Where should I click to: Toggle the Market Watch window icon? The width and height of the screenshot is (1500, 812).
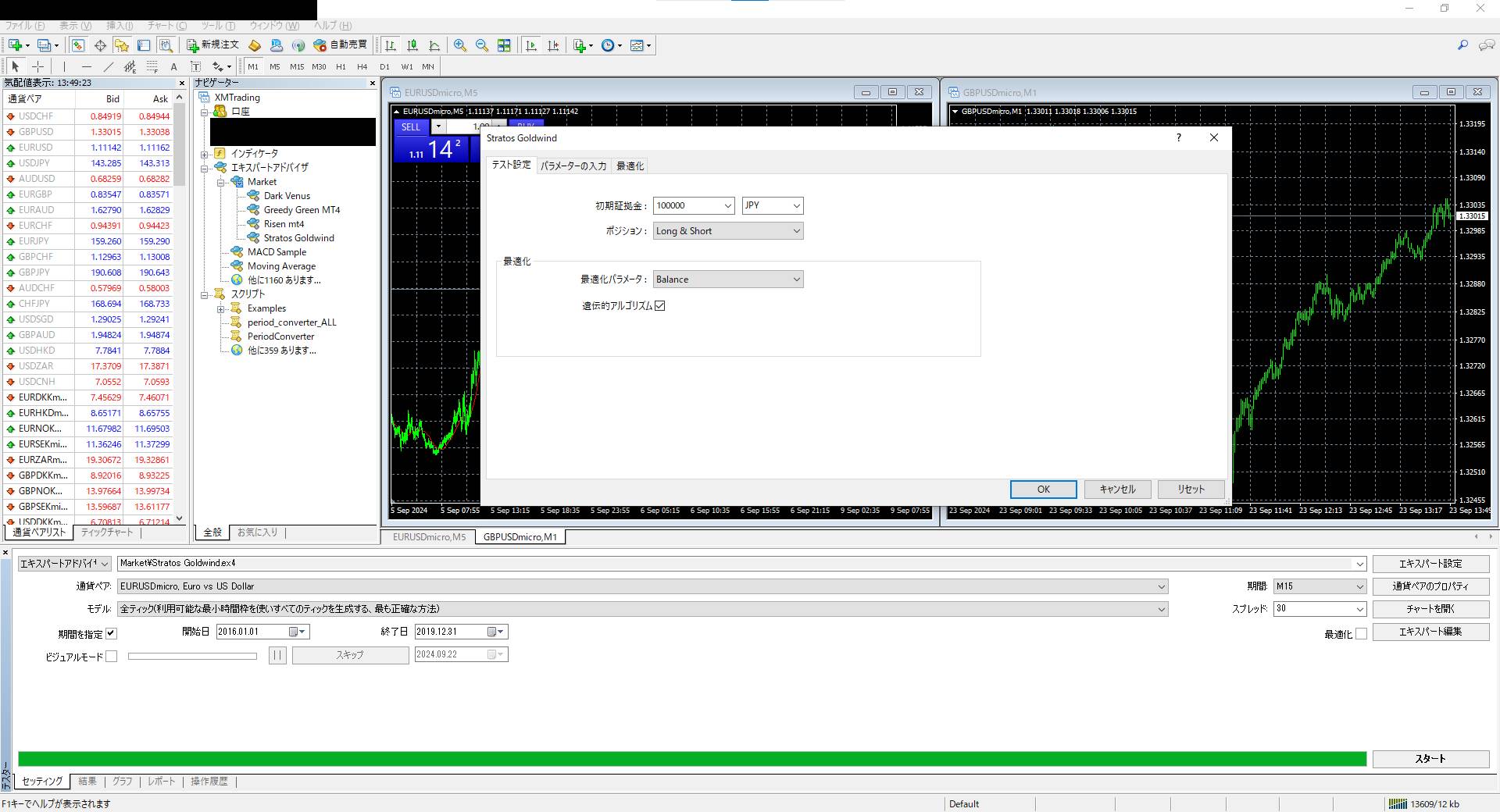pos(78,45)
